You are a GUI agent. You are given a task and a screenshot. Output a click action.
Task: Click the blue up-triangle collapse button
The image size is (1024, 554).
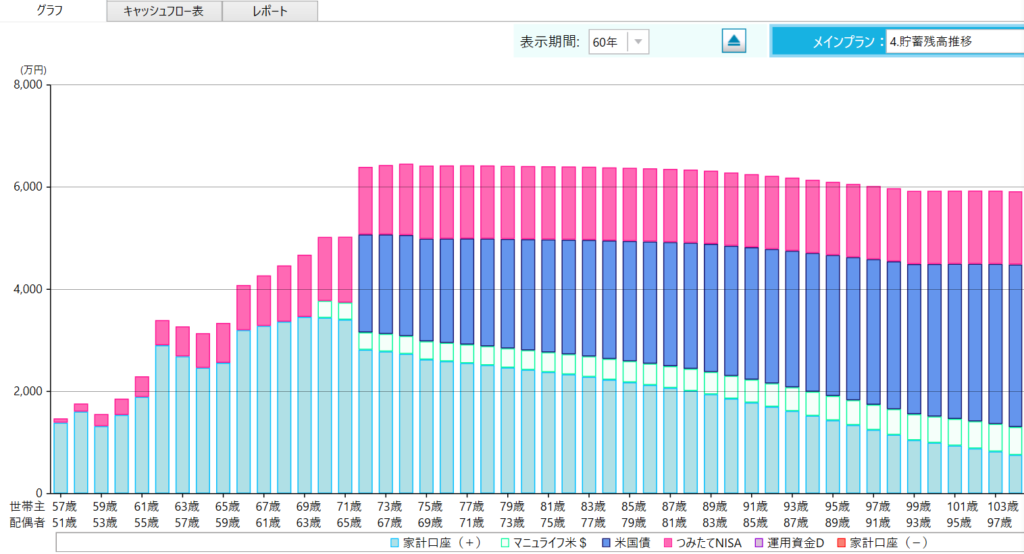tap(734, 41)
